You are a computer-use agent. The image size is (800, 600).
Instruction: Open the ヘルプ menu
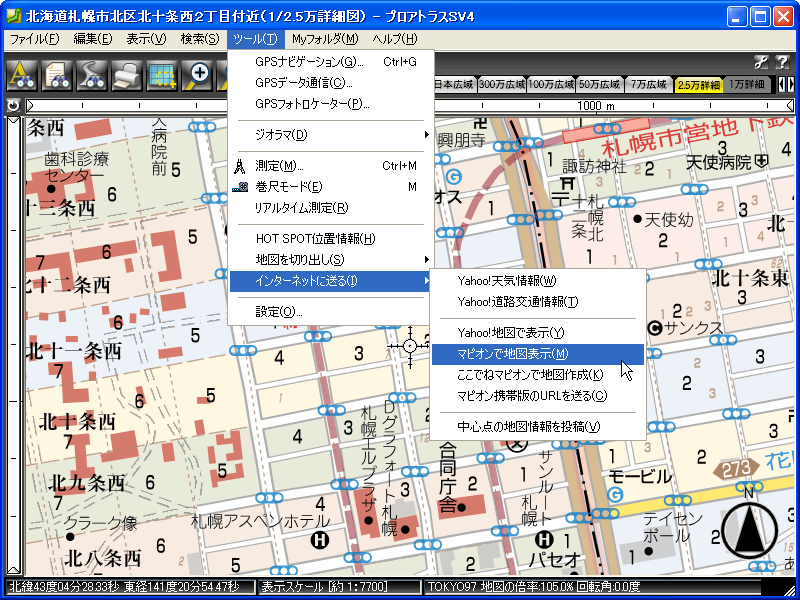point(394,39)
